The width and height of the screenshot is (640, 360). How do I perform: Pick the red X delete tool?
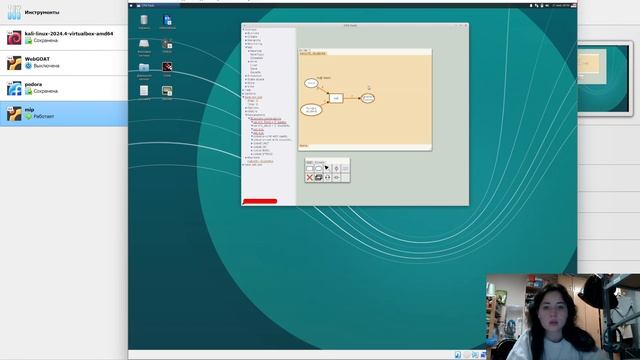(x=309, y=178)
